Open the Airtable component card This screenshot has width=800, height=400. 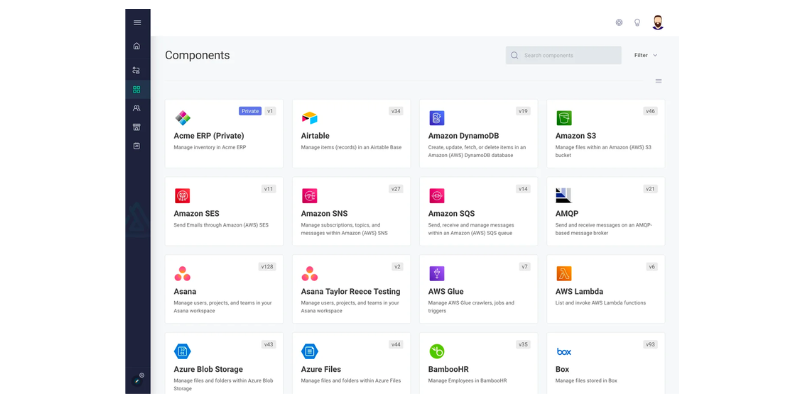(351, 135)
